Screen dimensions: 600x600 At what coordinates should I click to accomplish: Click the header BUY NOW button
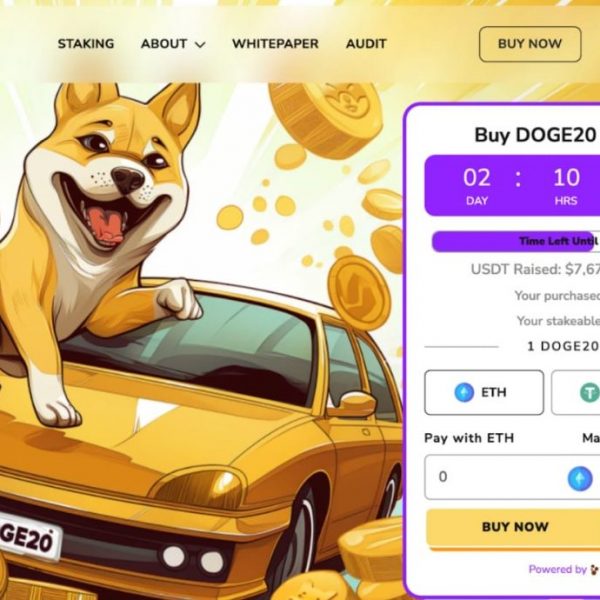tap(530, 44)
